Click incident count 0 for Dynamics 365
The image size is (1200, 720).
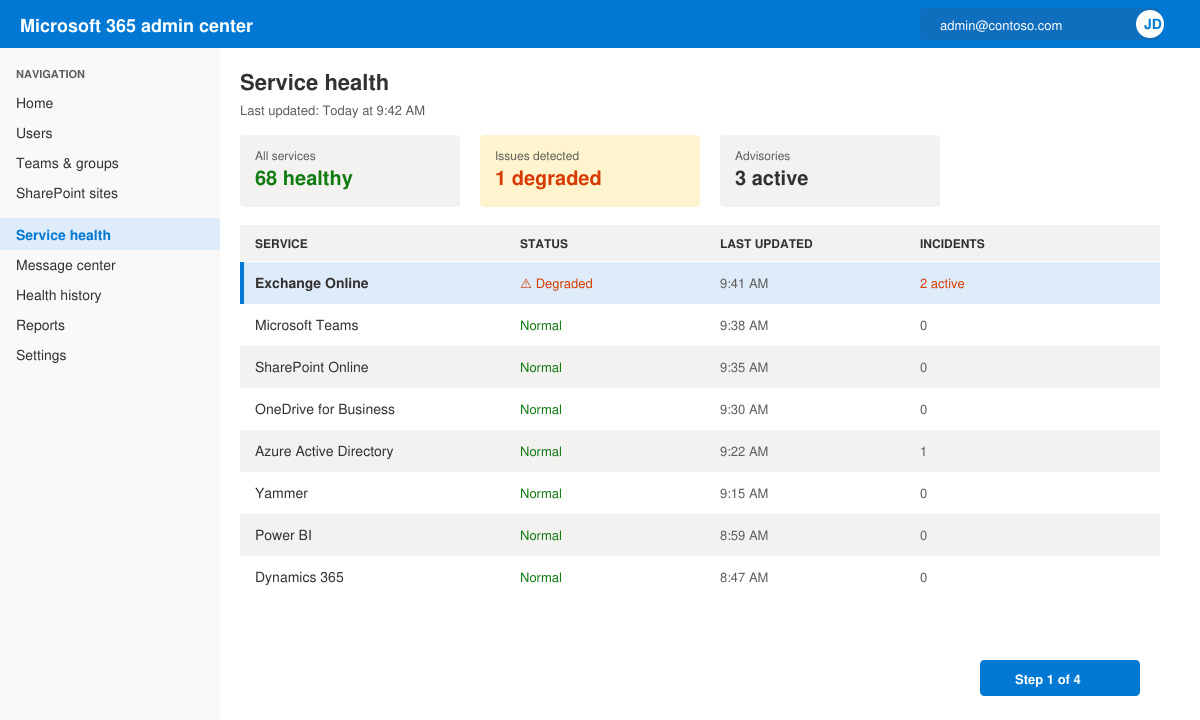point(924,578)
